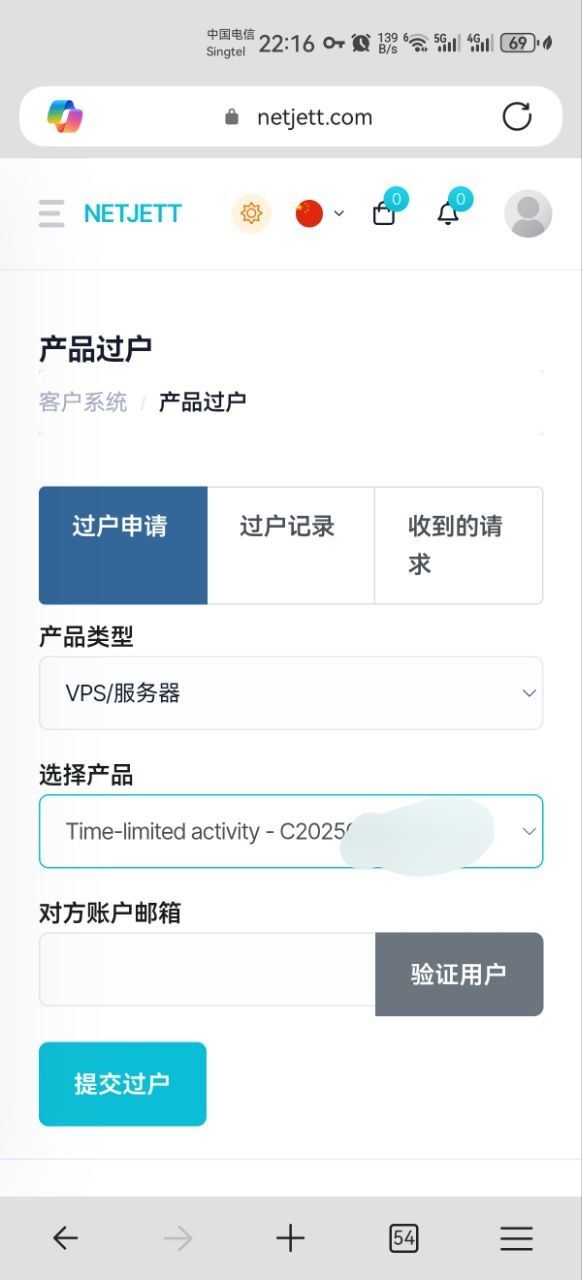582x1280 pixels.
Task: Submit the transfer via 提交过户 button
Action: coord(122,1083)
